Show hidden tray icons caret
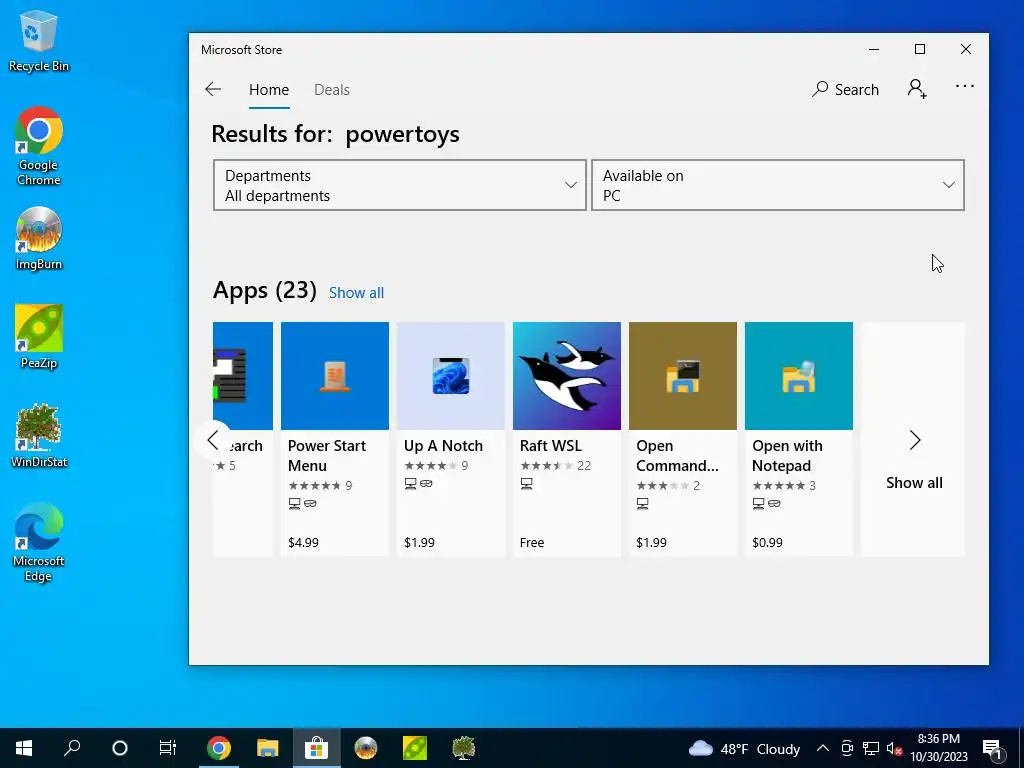 coord(823,748)
